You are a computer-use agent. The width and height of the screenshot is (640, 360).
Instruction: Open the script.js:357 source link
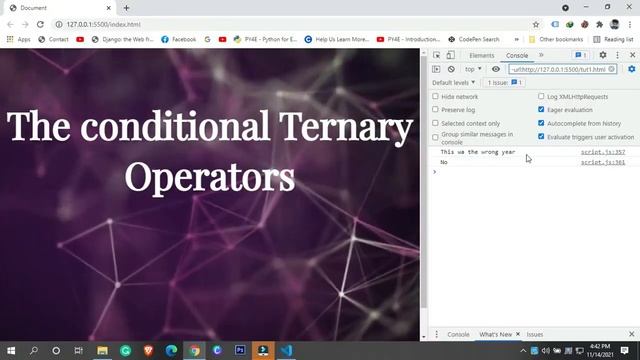tap(603, 152)
